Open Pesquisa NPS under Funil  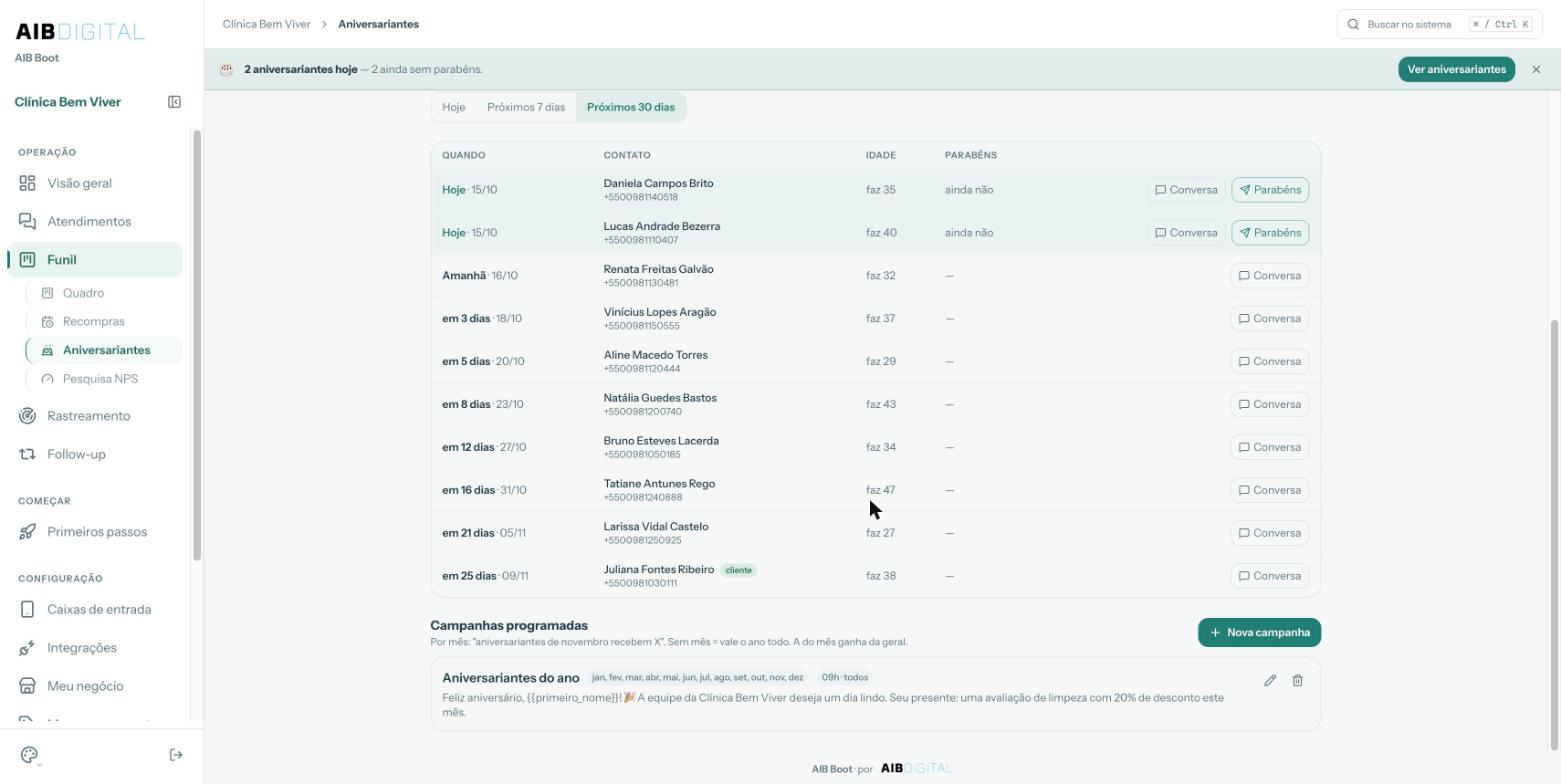[104, 379]
